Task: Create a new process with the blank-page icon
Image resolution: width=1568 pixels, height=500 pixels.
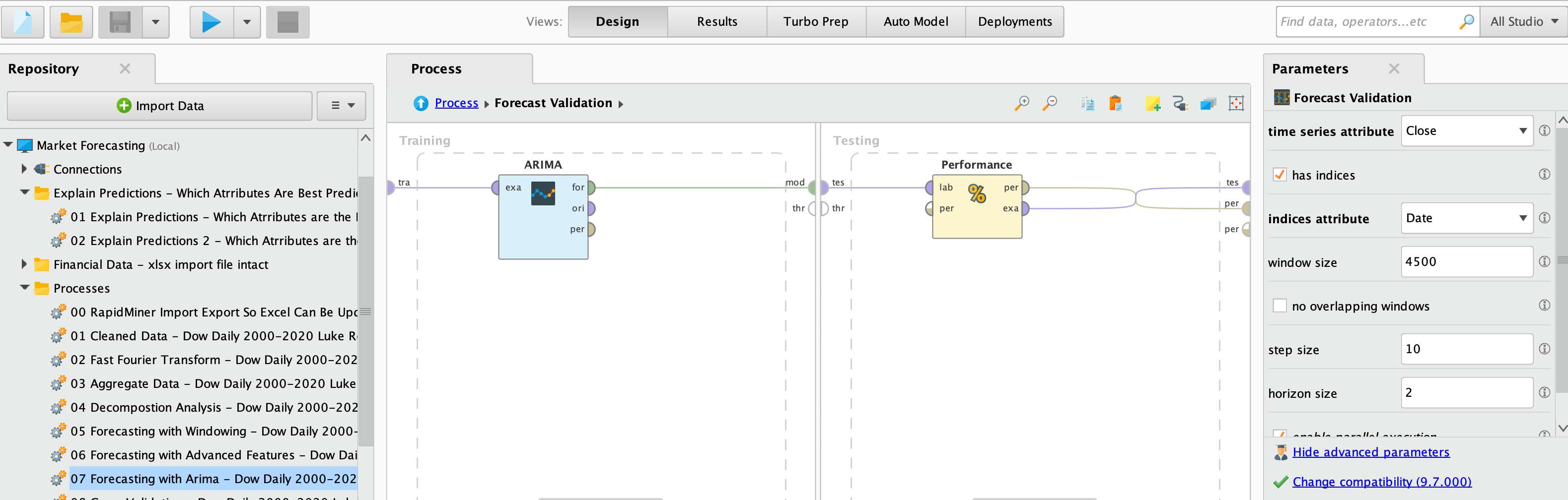Action: pos(22,22)
